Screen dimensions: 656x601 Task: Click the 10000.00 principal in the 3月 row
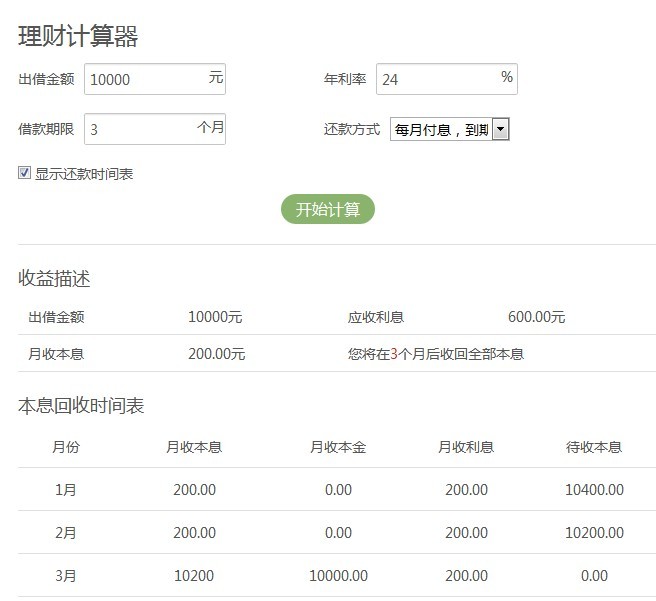338,576
